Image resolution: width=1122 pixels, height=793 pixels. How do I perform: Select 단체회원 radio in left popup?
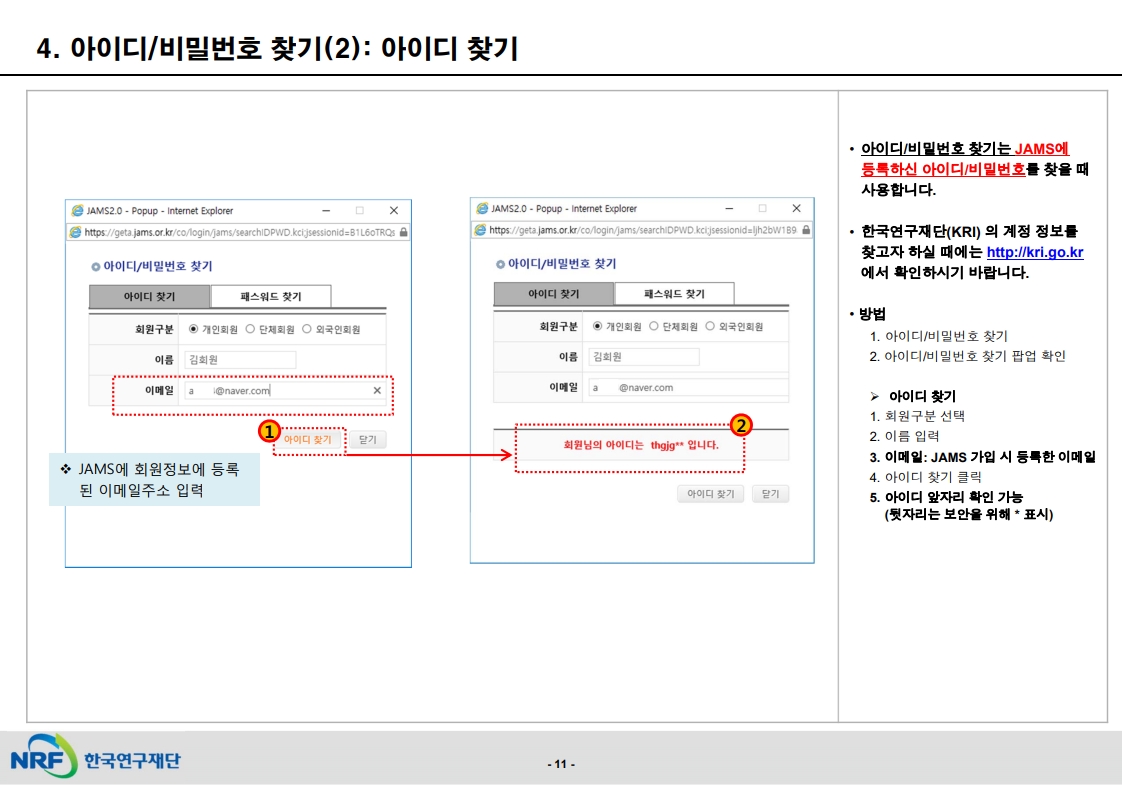[250, 329]
